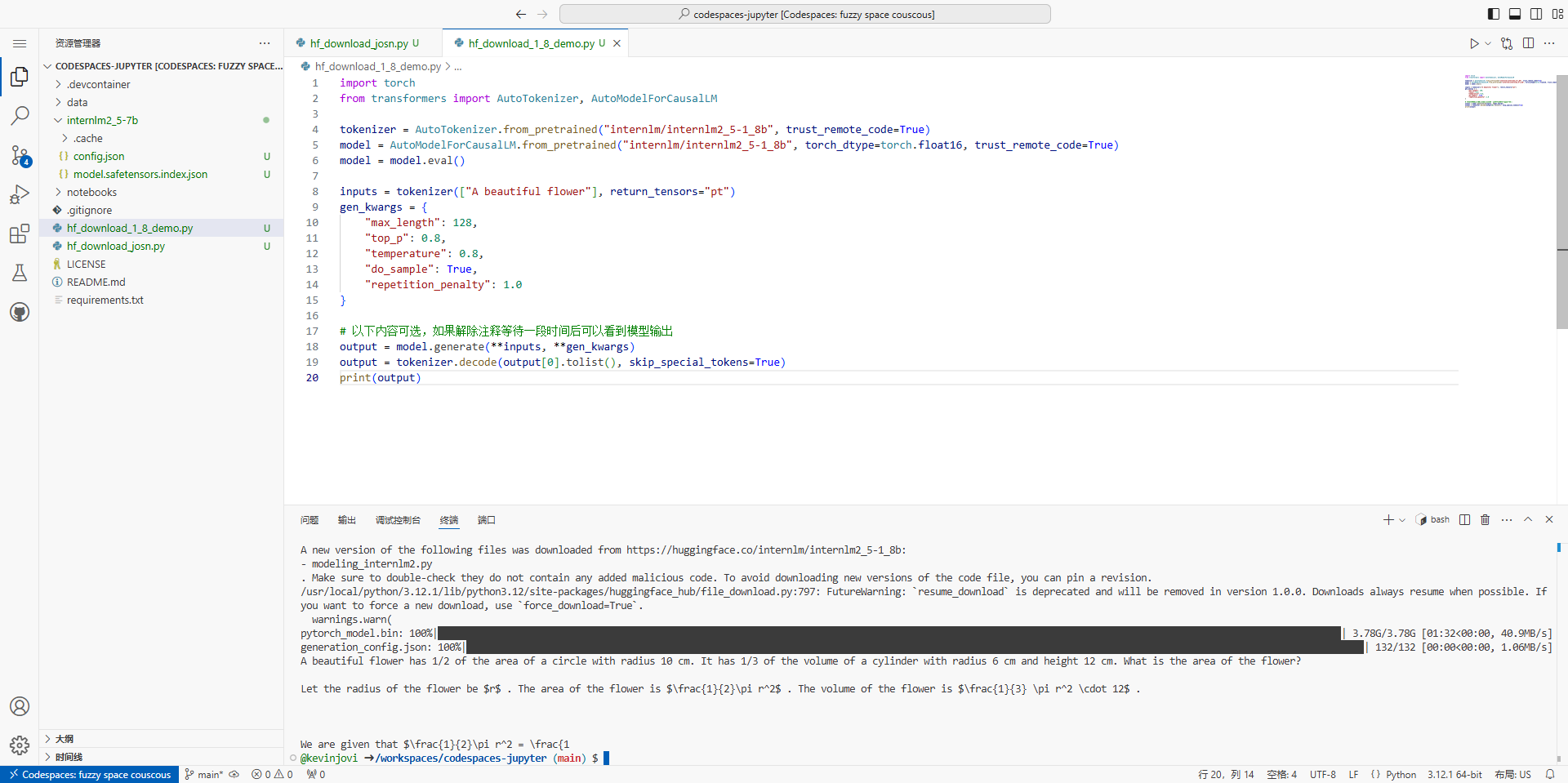Screen dimensions: 1568x783
Task: Select Python 3.12.1 64-bit interpreter
Action: click(1454, 774)
